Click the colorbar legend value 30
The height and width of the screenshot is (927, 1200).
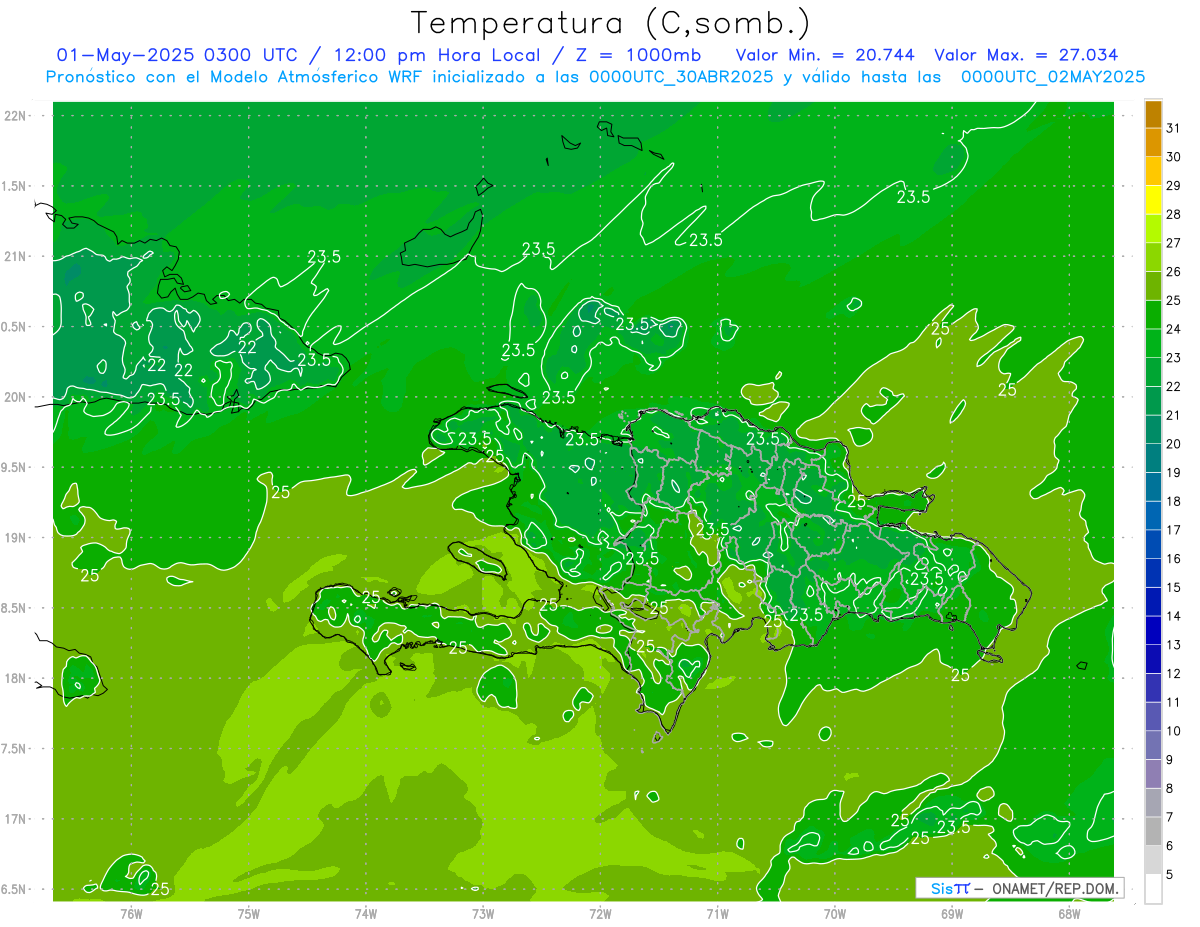pos(1174,157)
